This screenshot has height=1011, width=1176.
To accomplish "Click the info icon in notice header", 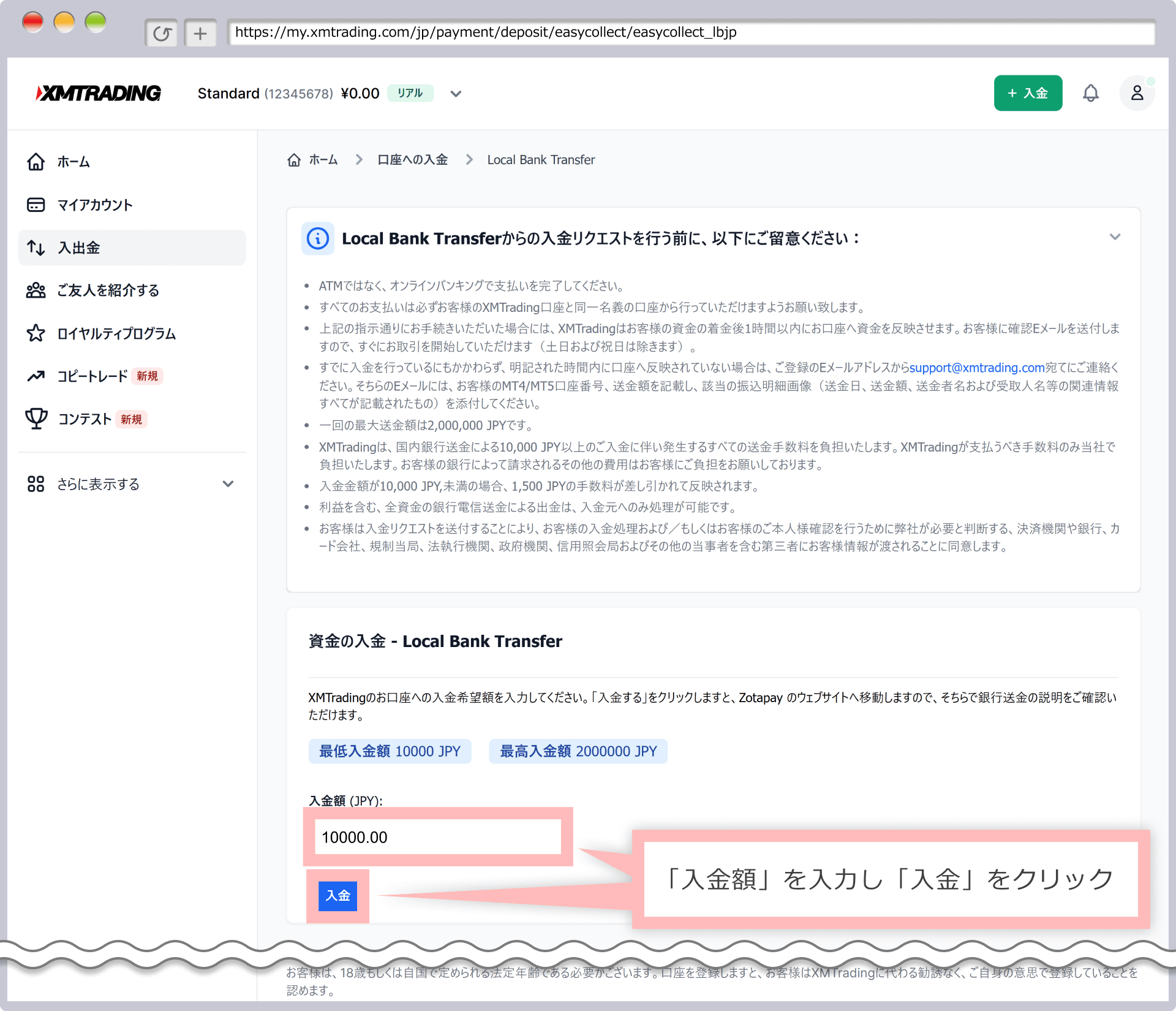I will tap(317, 238).
